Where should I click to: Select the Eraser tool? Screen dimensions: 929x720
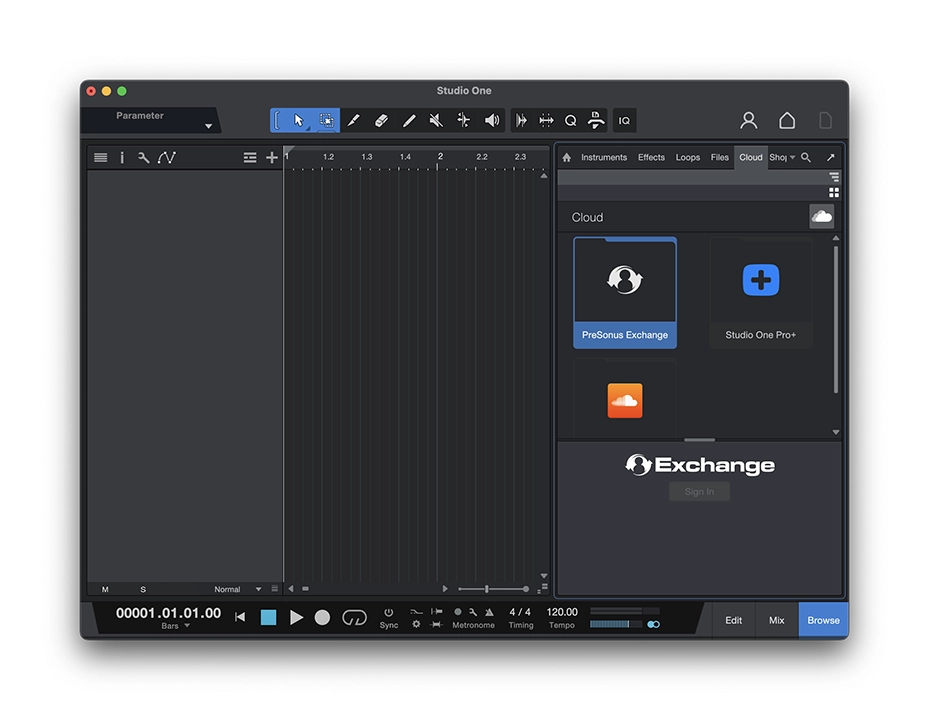[x=381, y=121]
